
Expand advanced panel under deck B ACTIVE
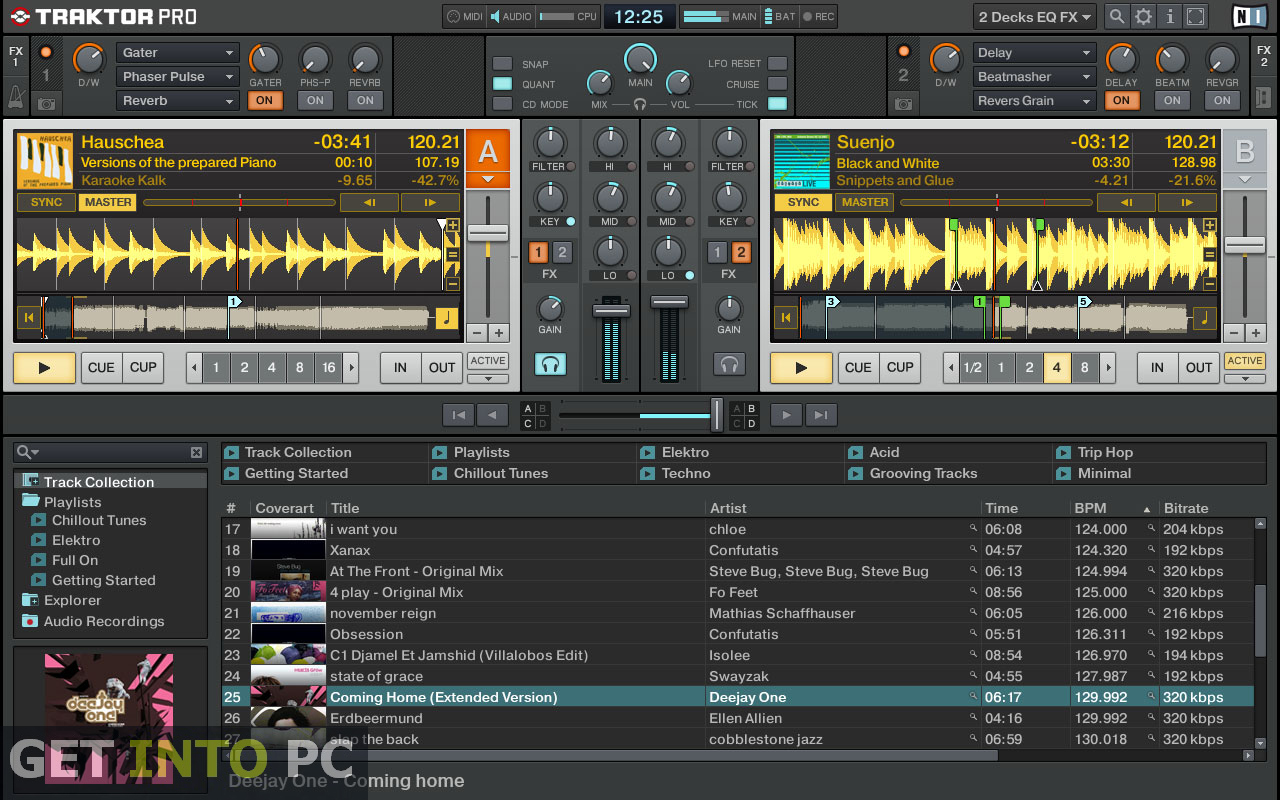(1245, 379)
